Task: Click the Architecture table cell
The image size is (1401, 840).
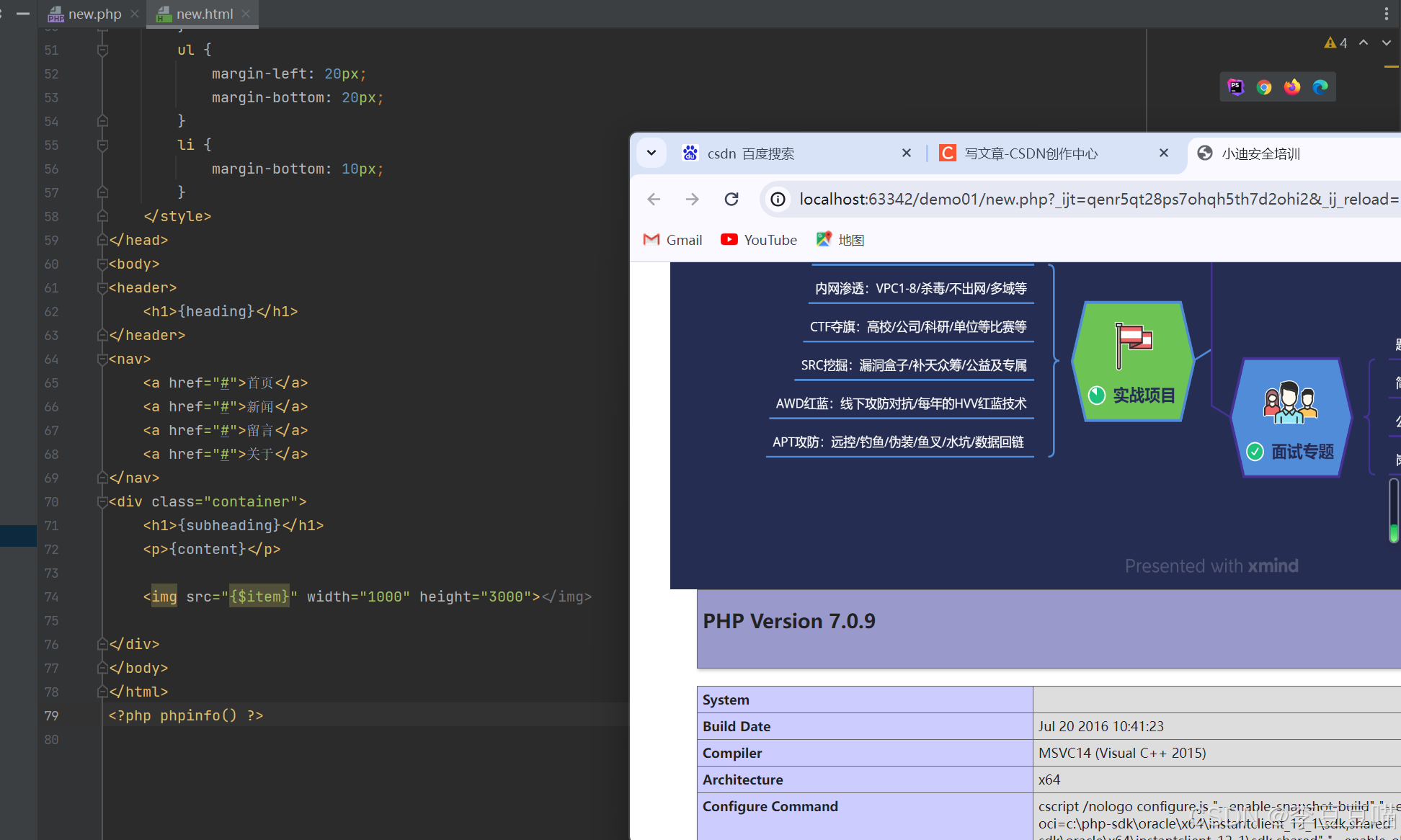Action: [865, 779]
